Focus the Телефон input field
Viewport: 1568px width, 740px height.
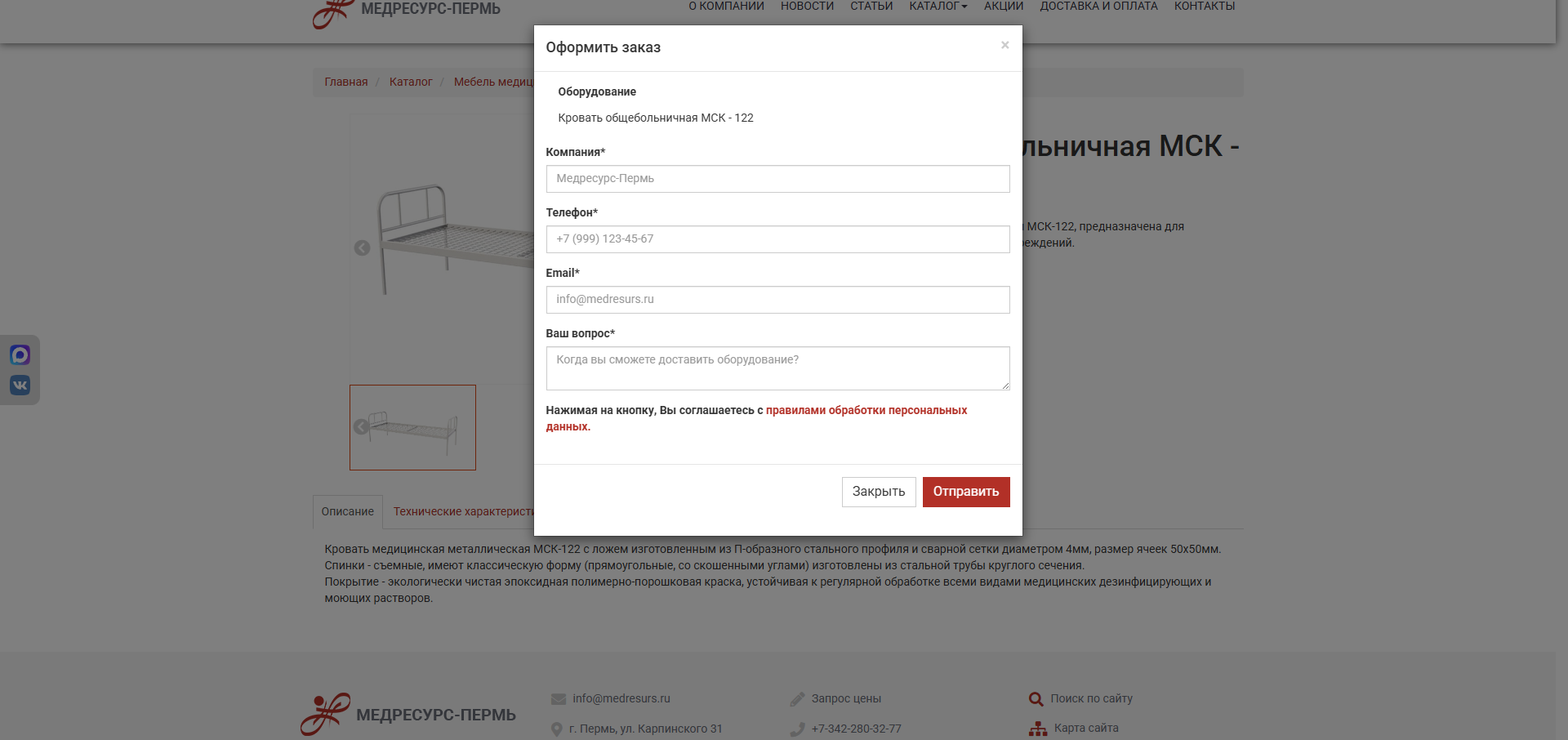(x=777, y=239)
